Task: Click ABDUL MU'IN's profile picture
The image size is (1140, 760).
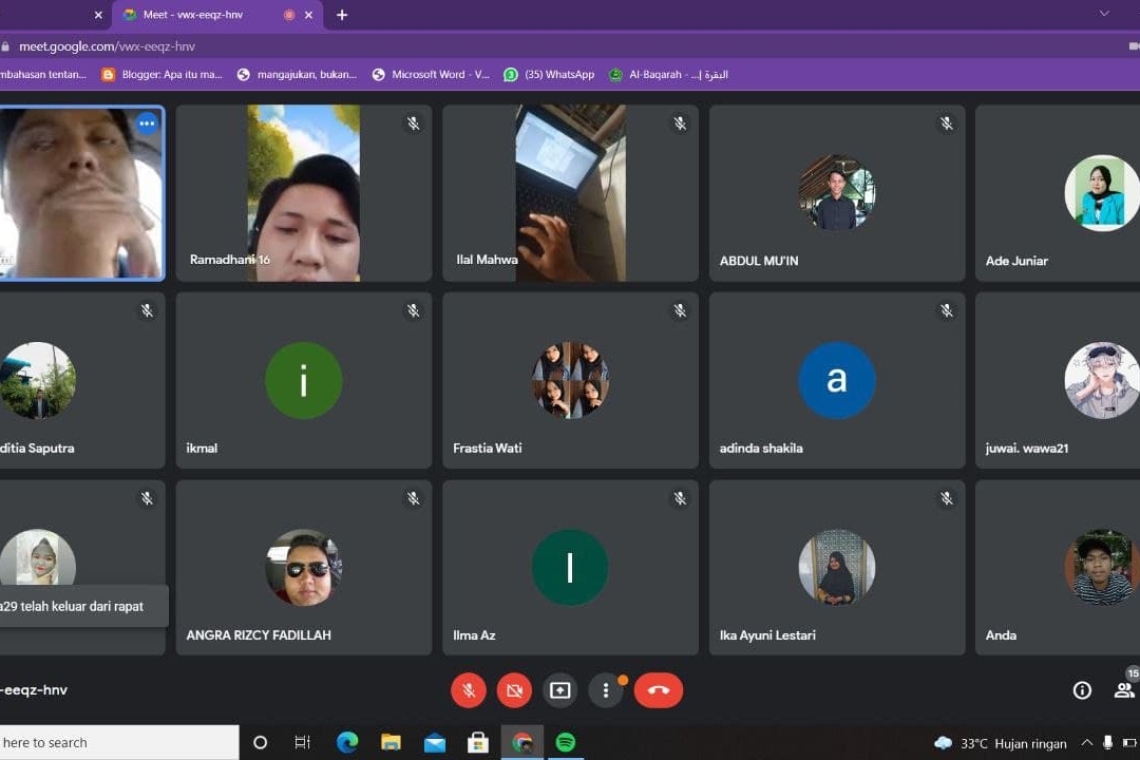Action: [837, 193]
